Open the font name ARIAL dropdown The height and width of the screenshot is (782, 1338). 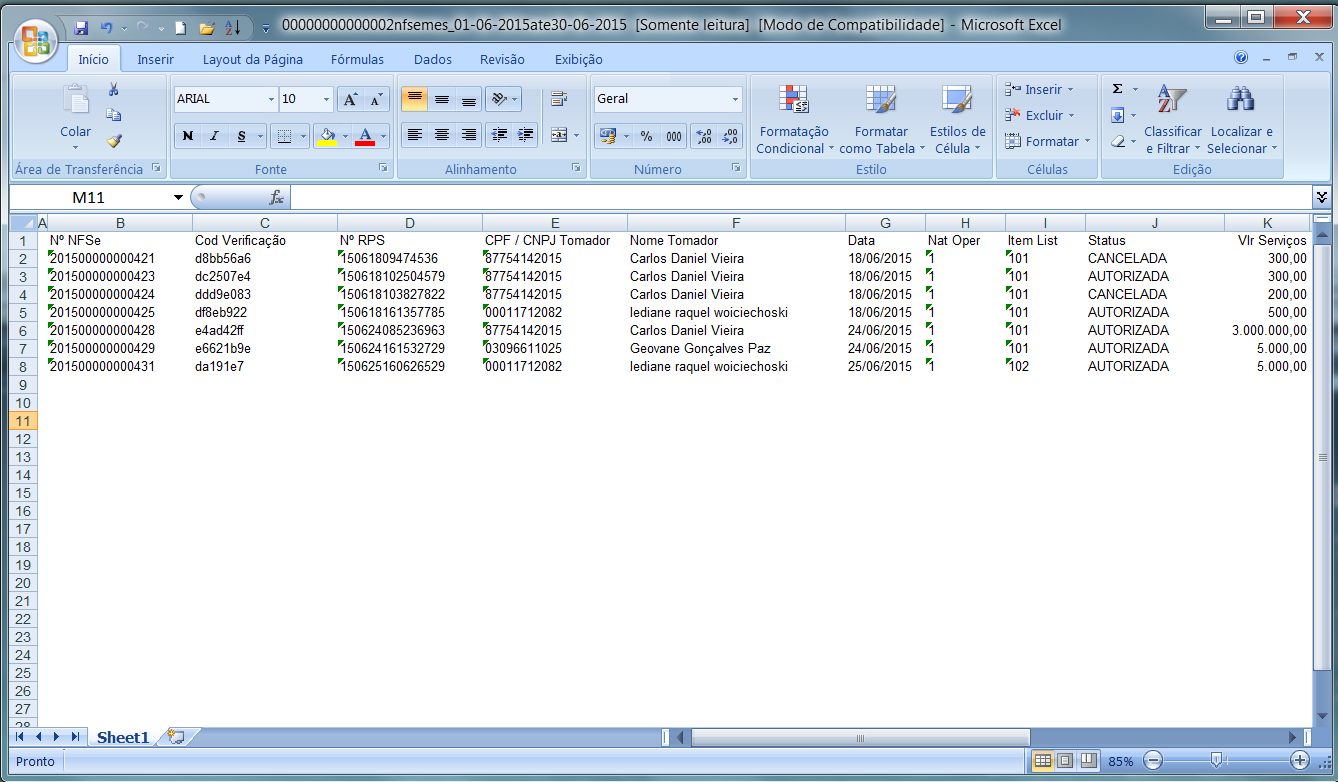(x=271, y=99)
